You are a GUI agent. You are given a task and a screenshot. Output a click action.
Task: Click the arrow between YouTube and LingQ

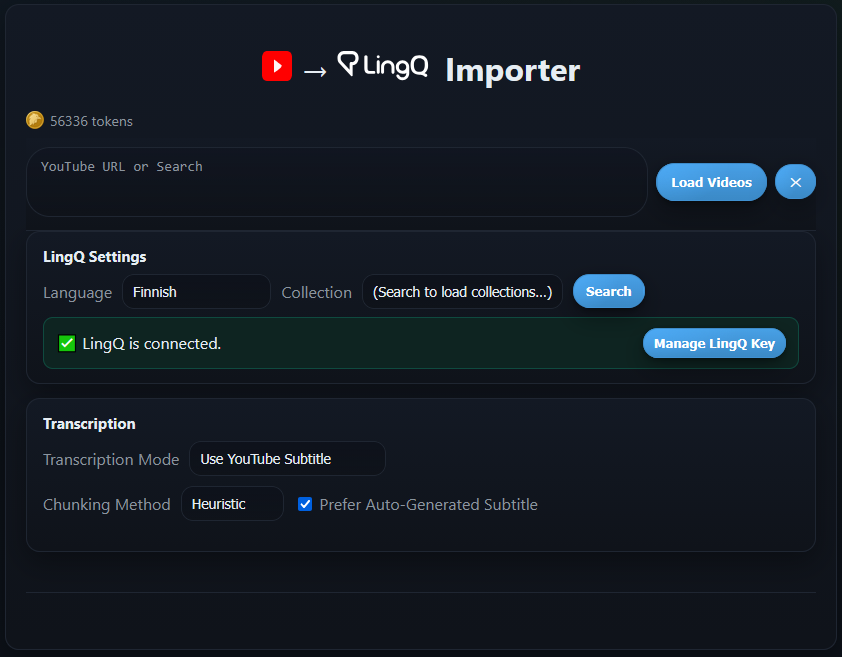315,71
